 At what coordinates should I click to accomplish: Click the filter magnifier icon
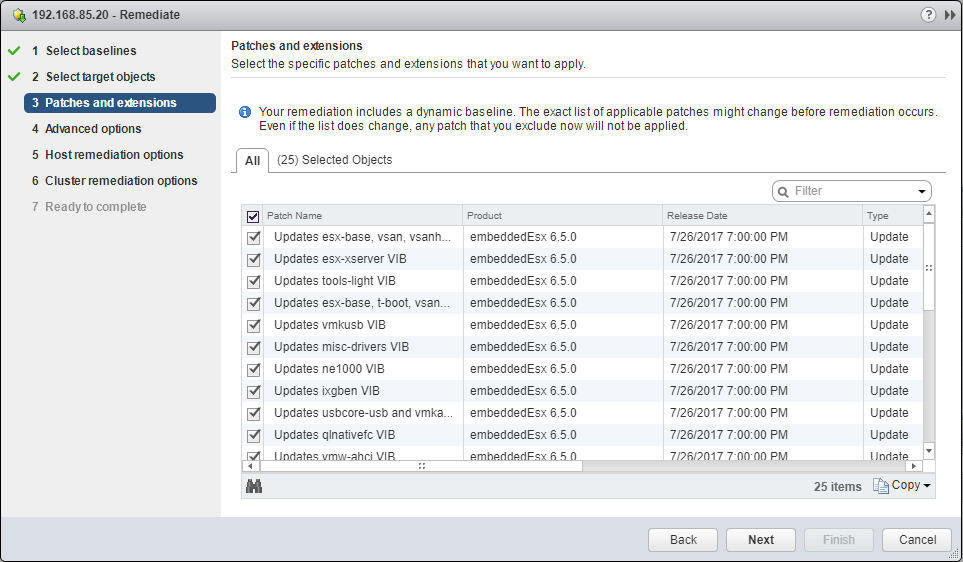783,191
